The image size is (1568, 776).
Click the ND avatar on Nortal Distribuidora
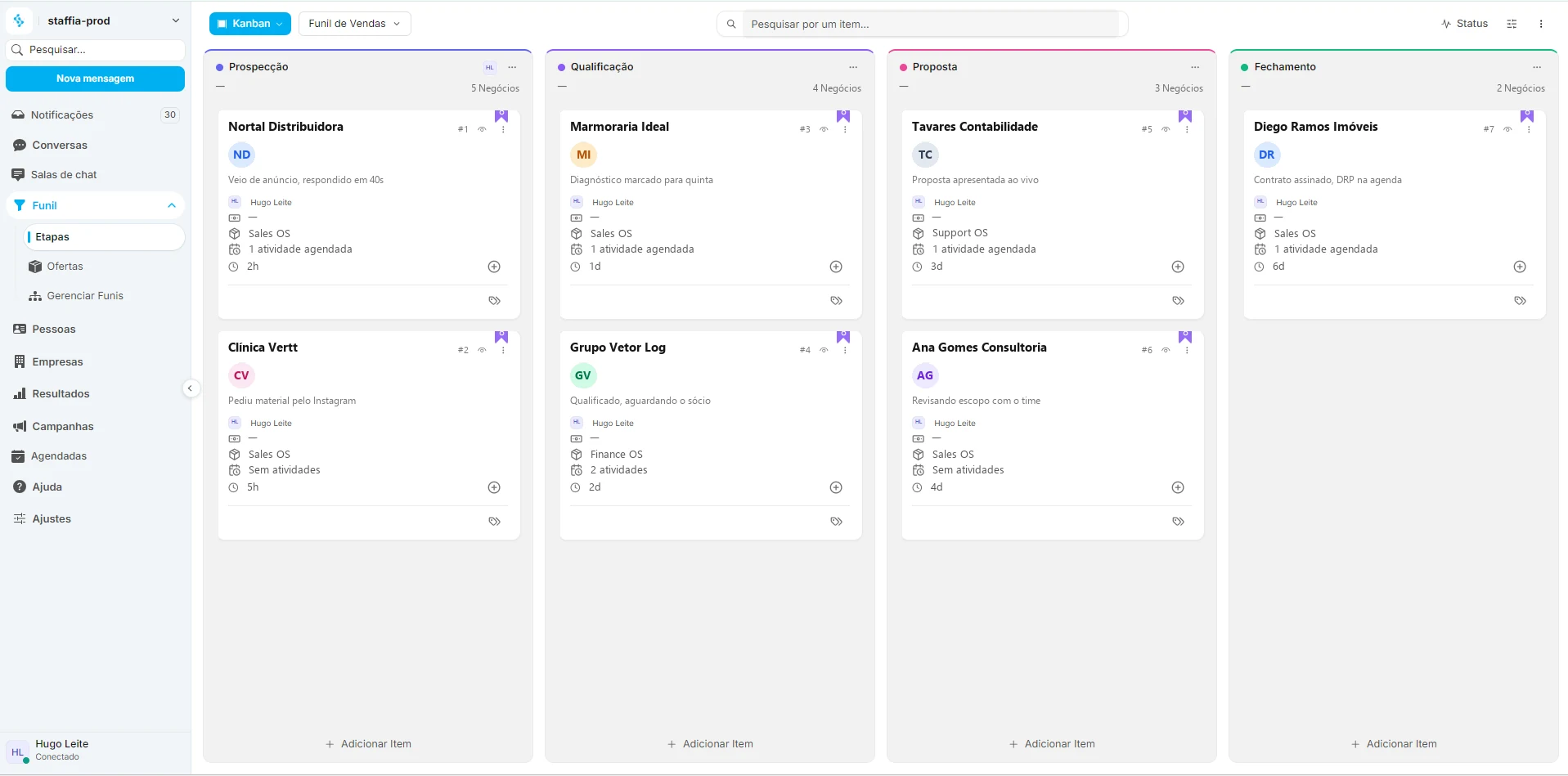[x=241, y=155]
